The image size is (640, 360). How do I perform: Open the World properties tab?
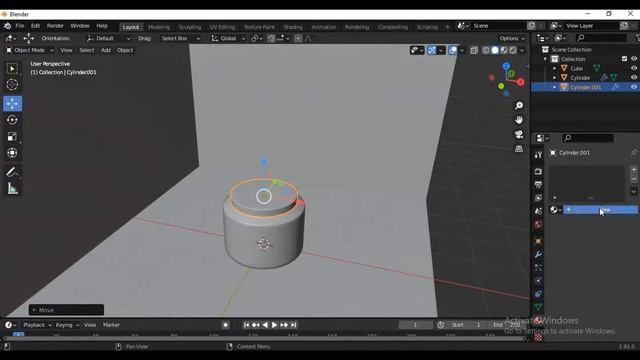point(538,224)
